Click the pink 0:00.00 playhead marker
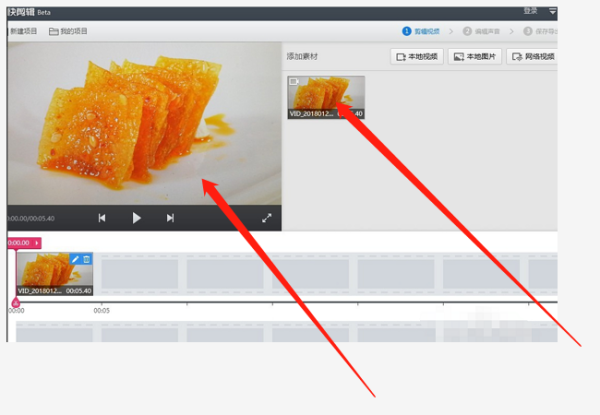Image resolution: width=600 pixels, height=415 pixels. [24, 243]
